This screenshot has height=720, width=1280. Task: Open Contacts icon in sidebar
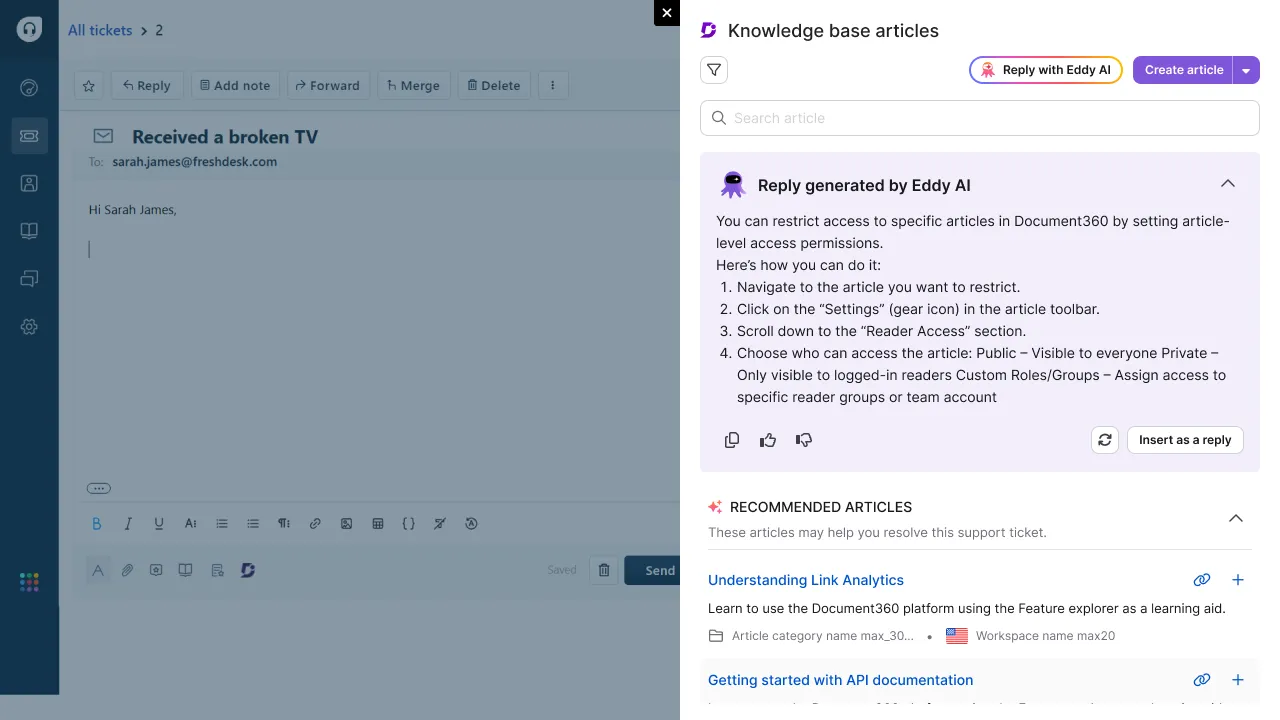[x=29, y=183]
